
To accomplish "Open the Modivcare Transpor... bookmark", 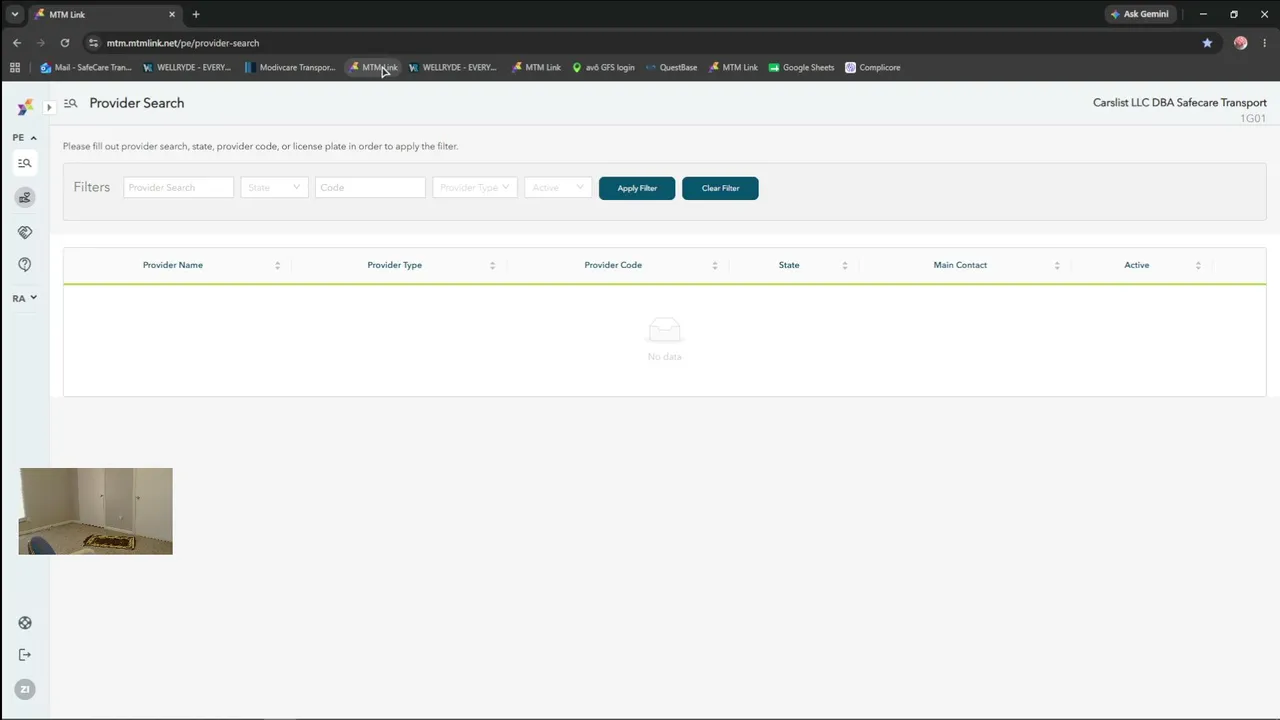I will 290,67.
